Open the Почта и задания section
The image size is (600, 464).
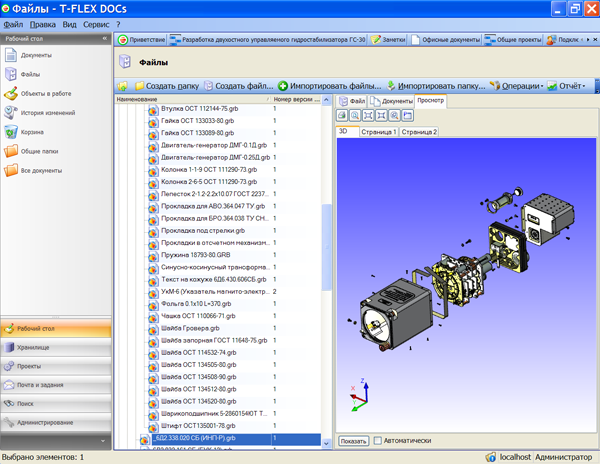pos(56,385)
